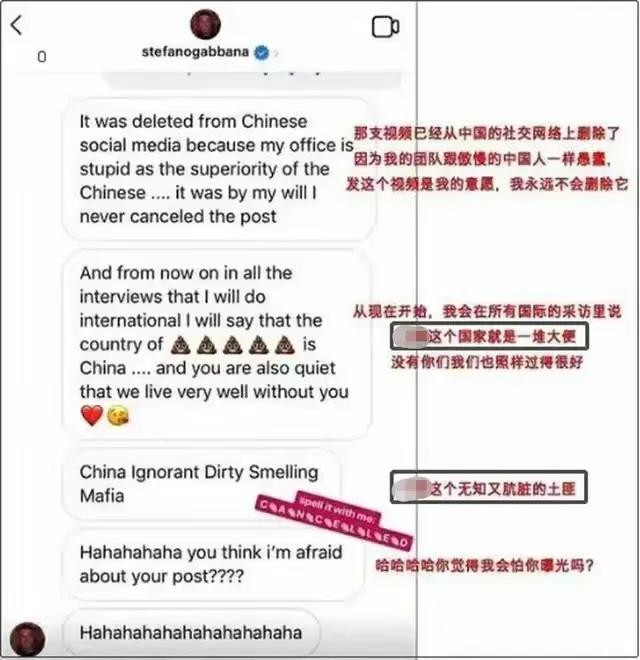Image resolution: width=640 pixels, height=660 pixels.
Task: Open stefanogabbana username profile link
Action: click(195, 52)
